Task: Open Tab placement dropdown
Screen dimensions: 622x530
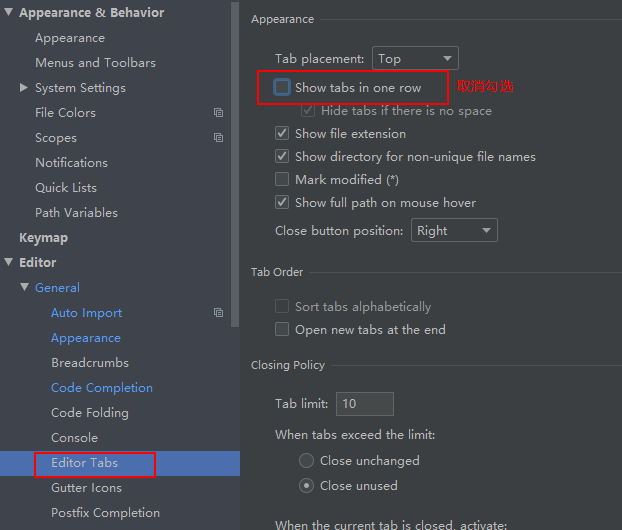Action: pyautogui.click(x=415, y=59)
